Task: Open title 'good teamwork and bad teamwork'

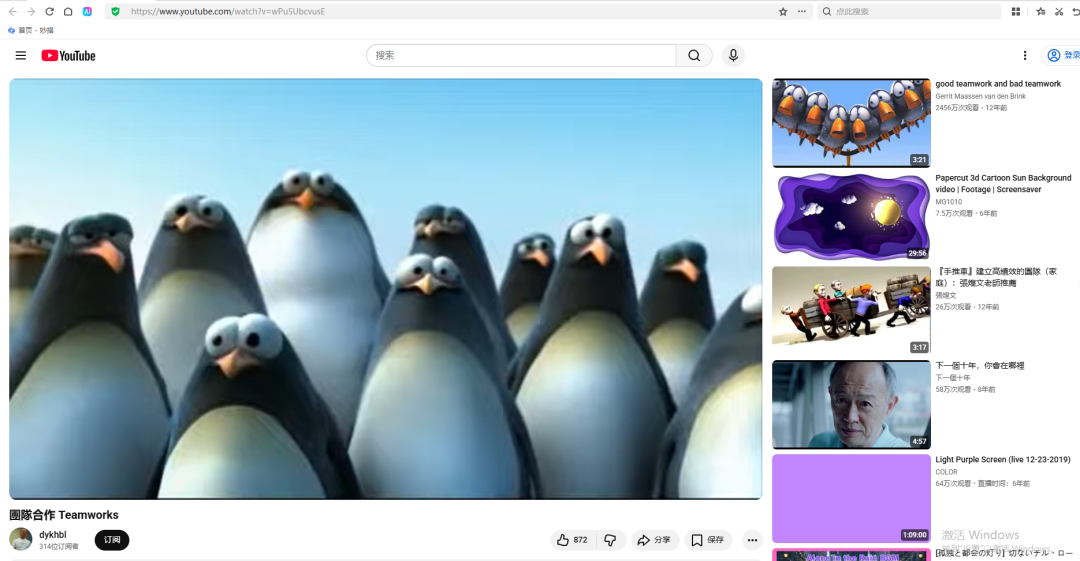Action: 998,84
